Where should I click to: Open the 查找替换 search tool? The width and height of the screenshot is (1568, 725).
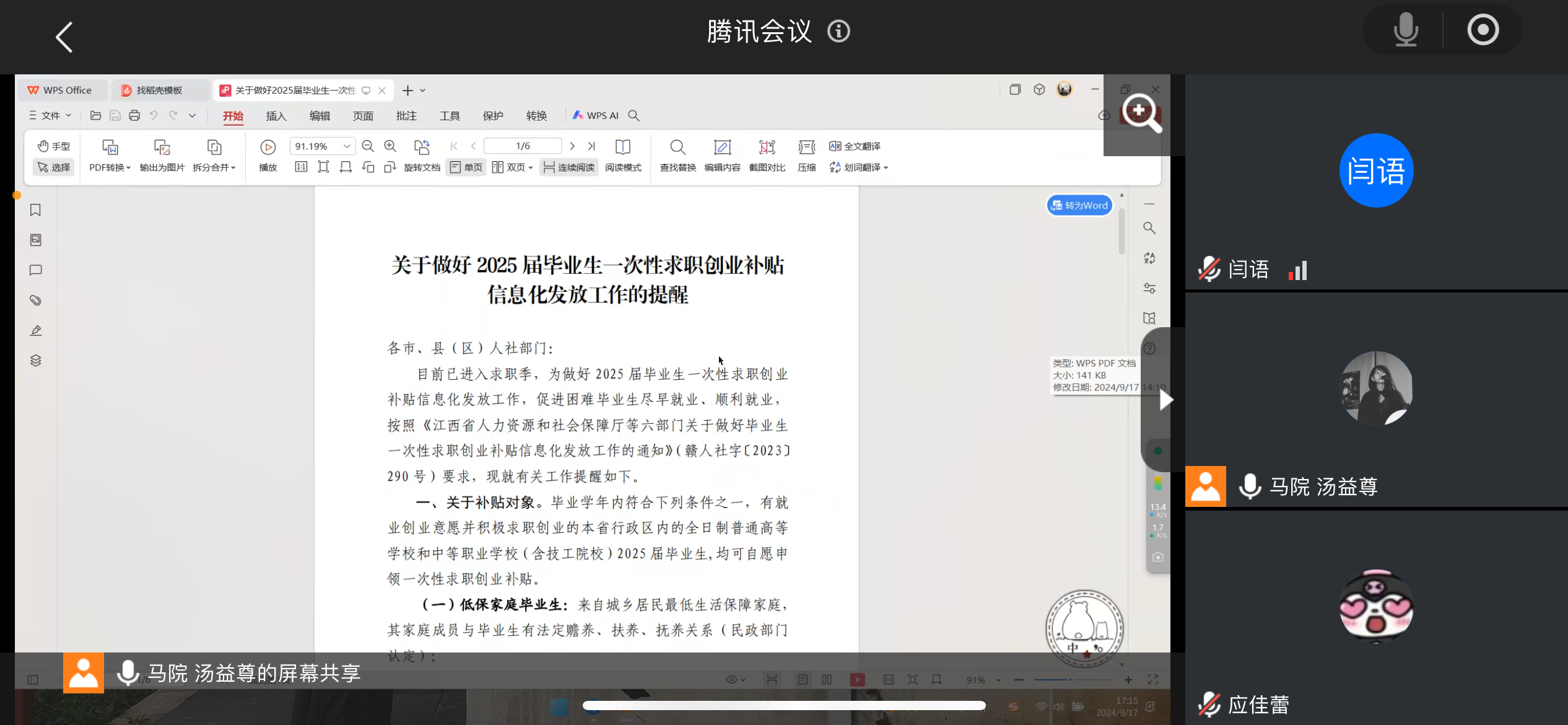(x=677, y=147)
